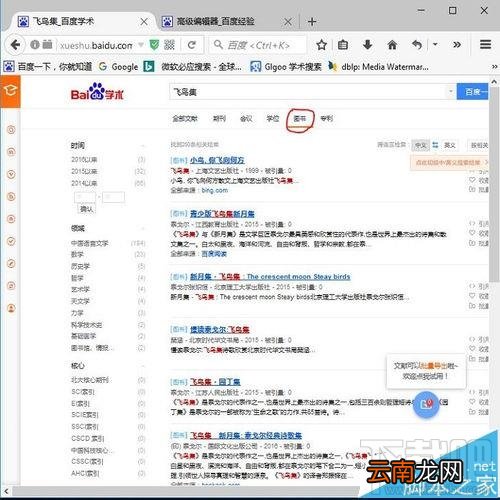
Task: Go back with the browser back arrow
Action: 15,45
